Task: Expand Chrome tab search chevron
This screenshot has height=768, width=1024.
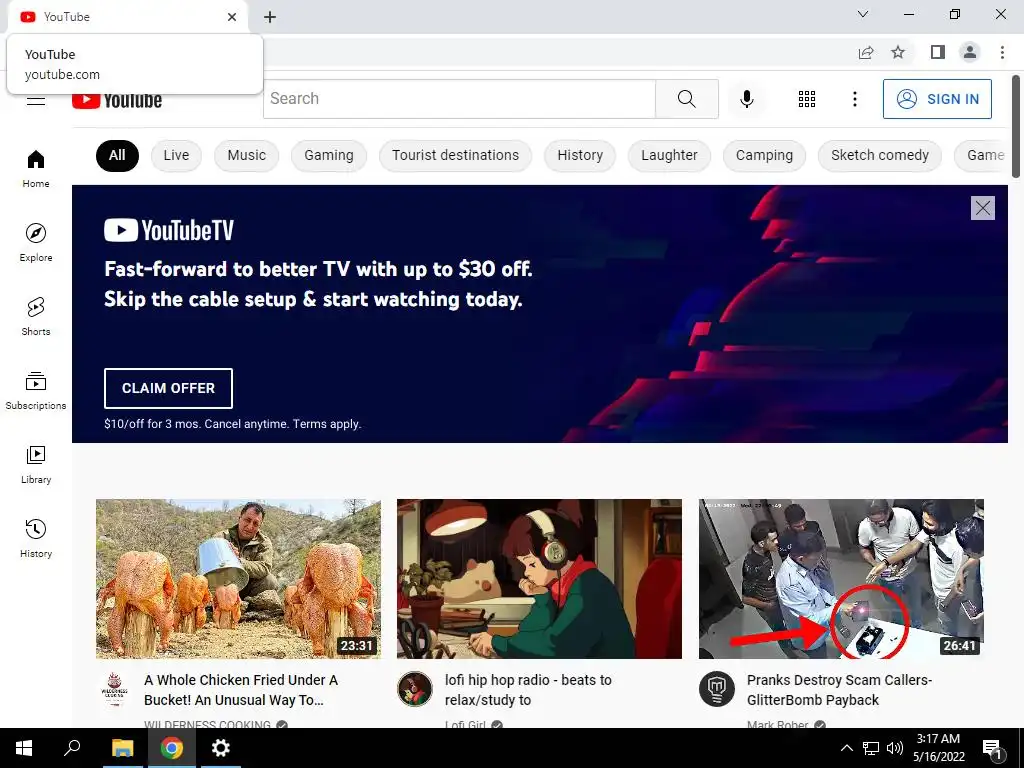Action: 863,14
